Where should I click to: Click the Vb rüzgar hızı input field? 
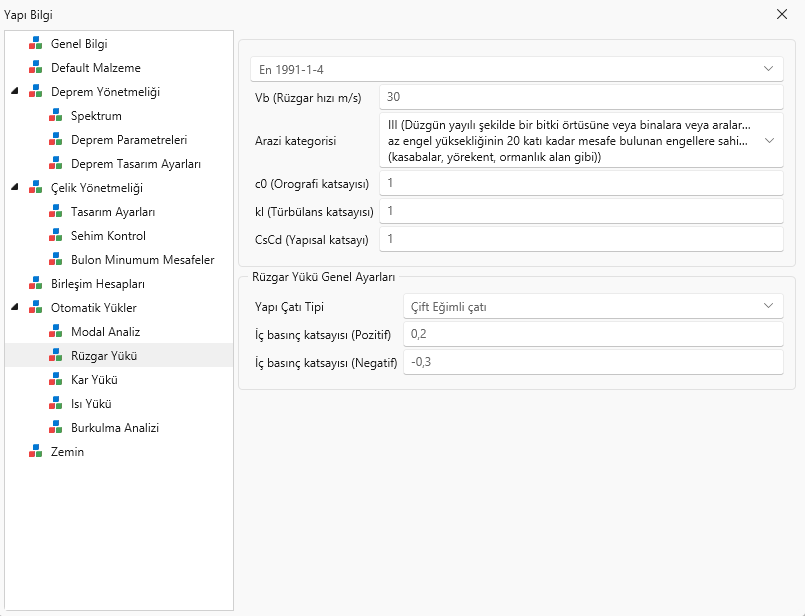[581, 97]
